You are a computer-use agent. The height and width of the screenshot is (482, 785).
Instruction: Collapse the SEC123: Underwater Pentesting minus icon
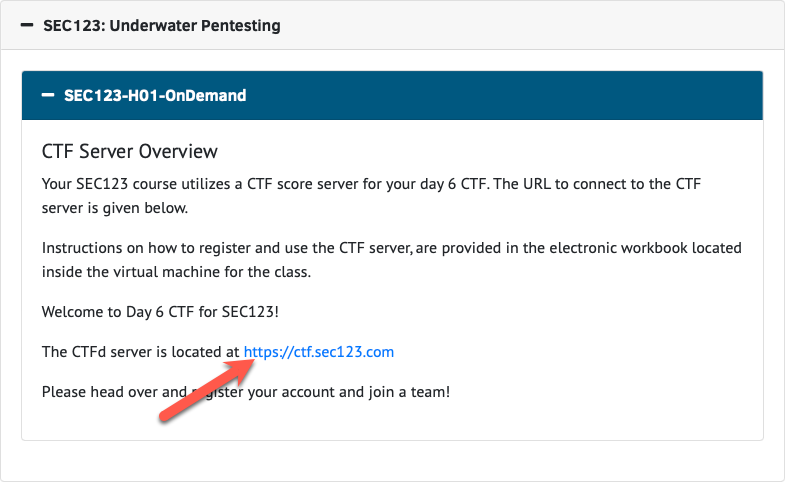pos(27,26)
